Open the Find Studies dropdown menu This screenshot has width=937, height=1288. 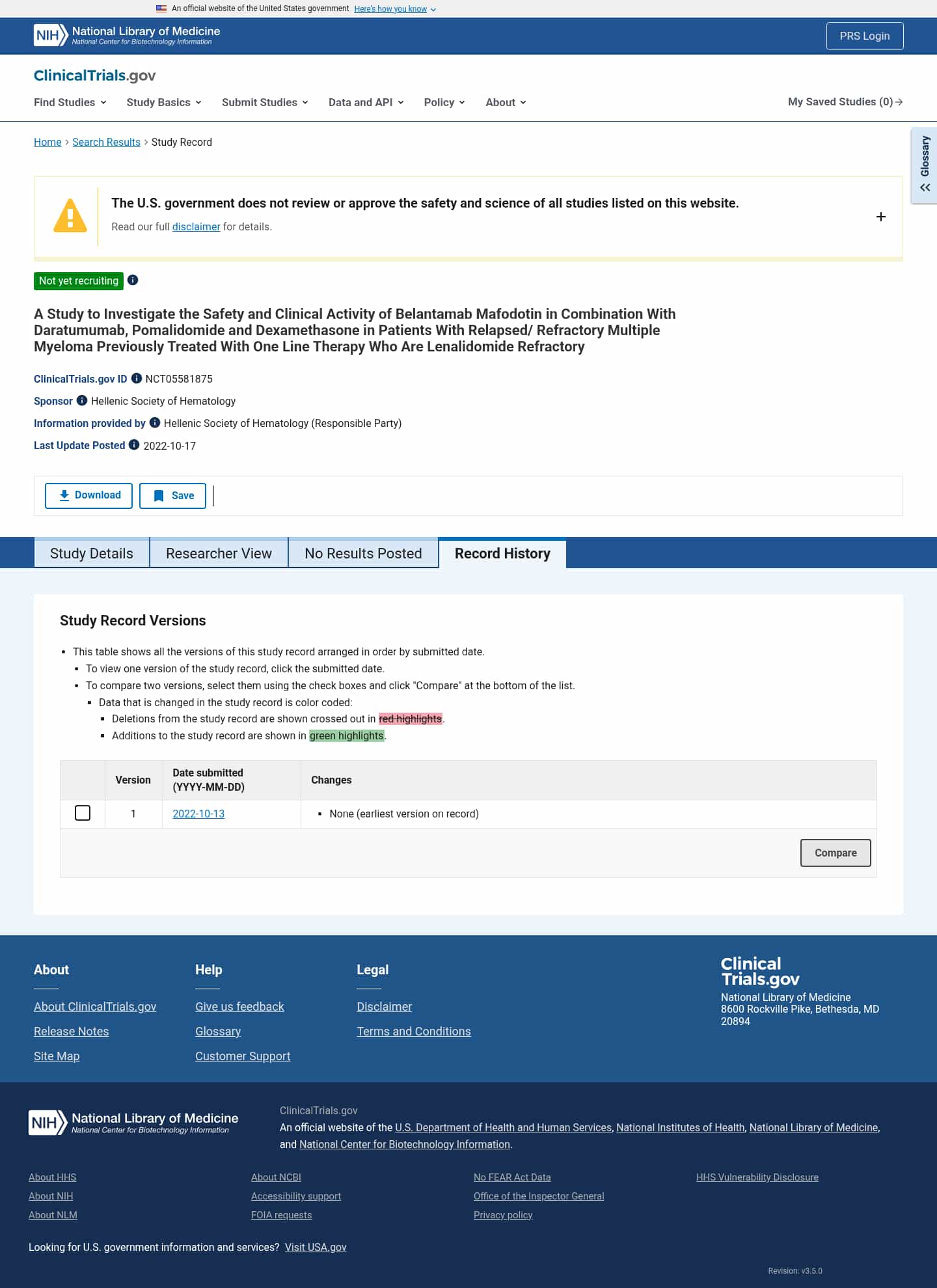click(70, 102)
